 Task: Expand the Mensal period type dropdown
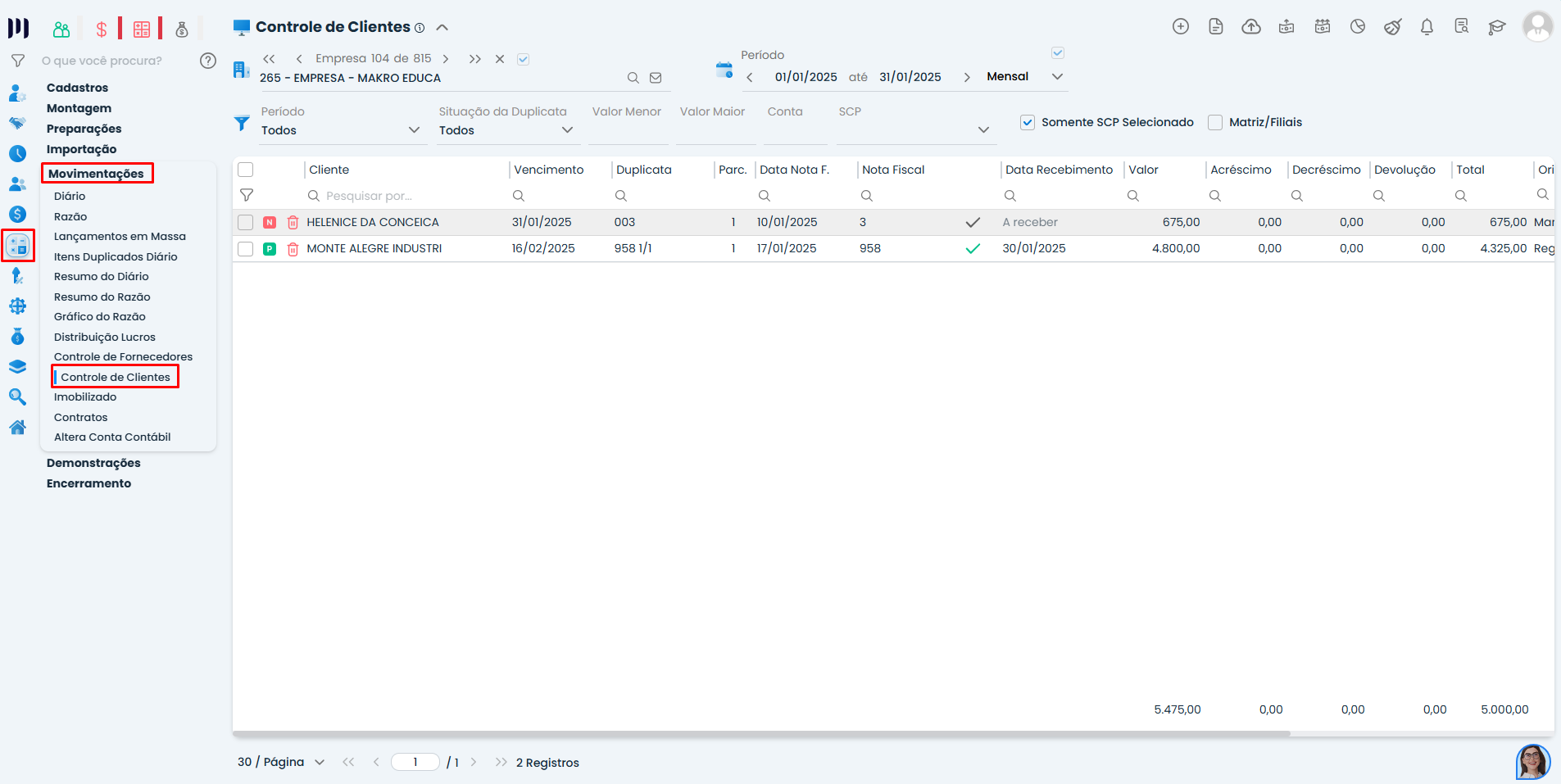[1057, 77]
